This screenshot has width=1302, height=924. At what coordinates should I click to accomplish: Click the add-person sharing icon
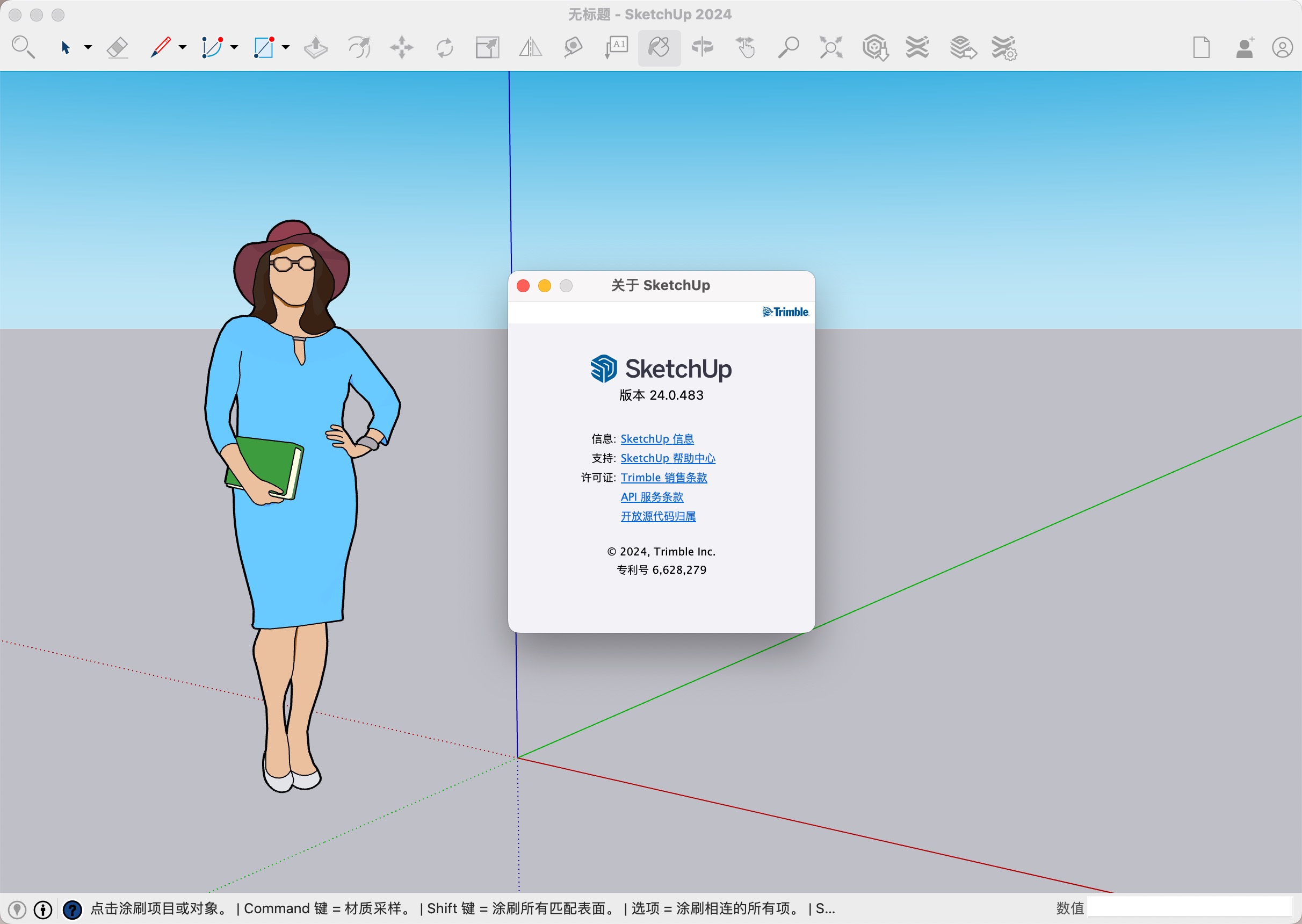1245,47
